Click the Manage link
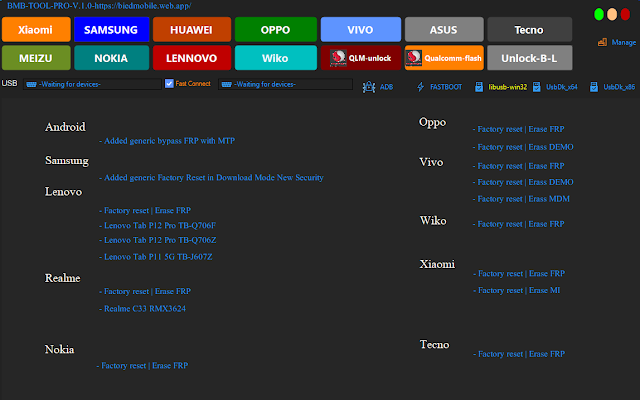Screen dimensions: 640x400 click(x=623, y=42)
